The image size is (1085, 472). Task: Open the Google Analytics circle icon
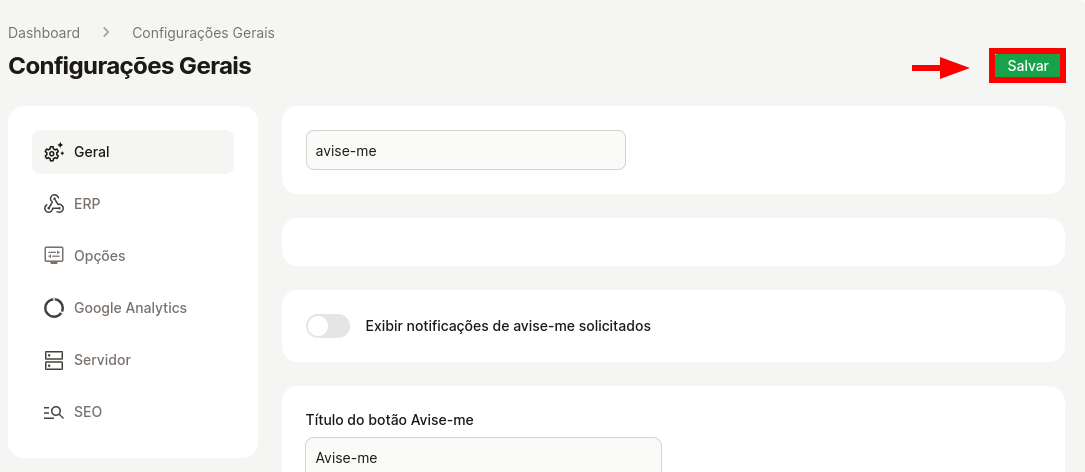tap(54, 307)
